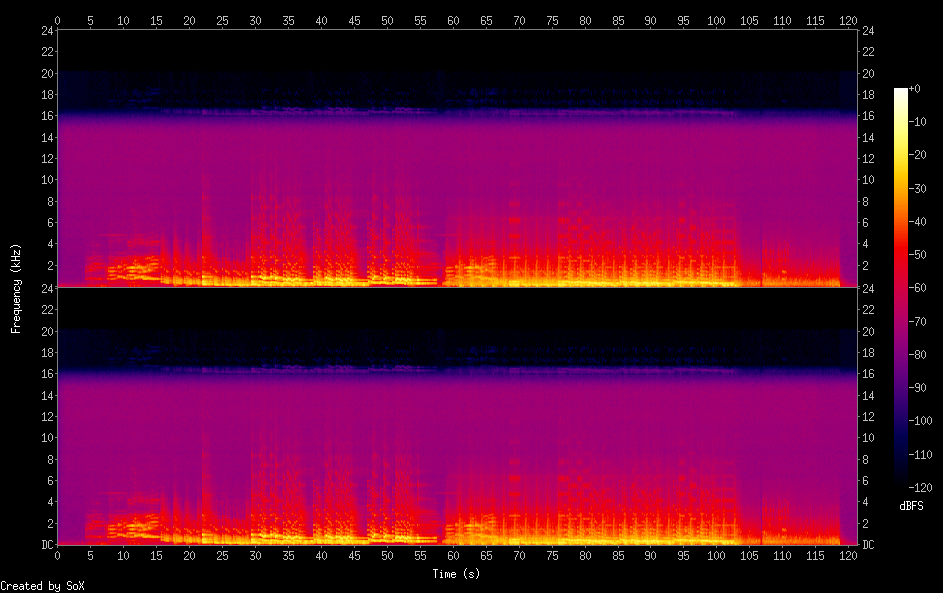Select the "-10" color scale label

917,121
